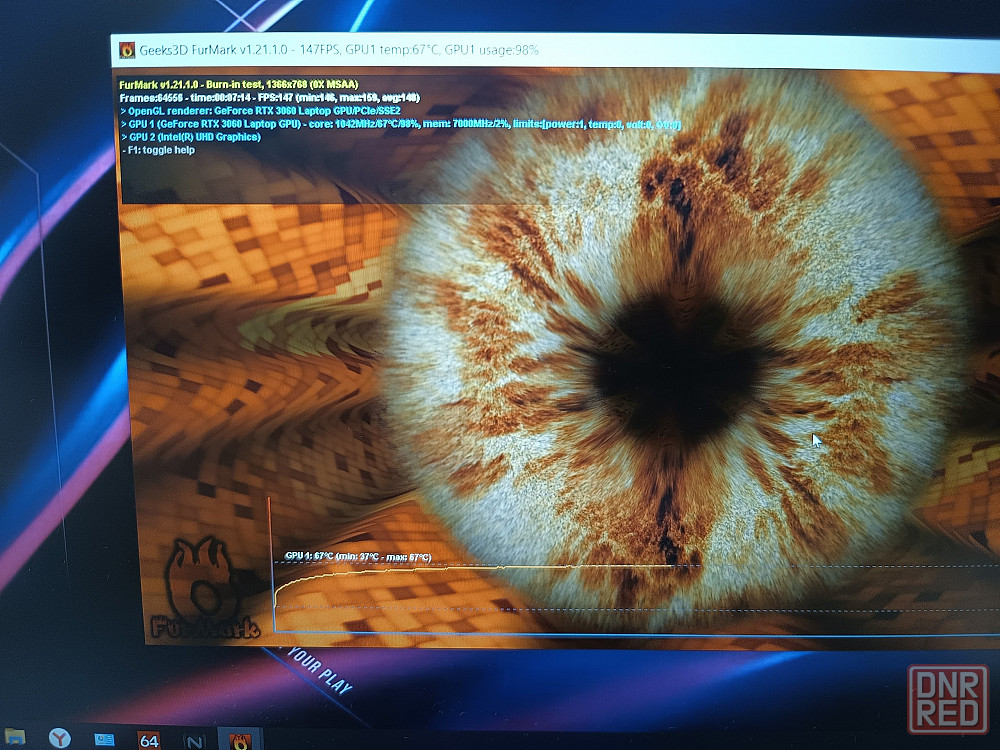The image size is (1000, 750).
Task: Click the Frames and FPS counter line
Action: tap(268, 98)
